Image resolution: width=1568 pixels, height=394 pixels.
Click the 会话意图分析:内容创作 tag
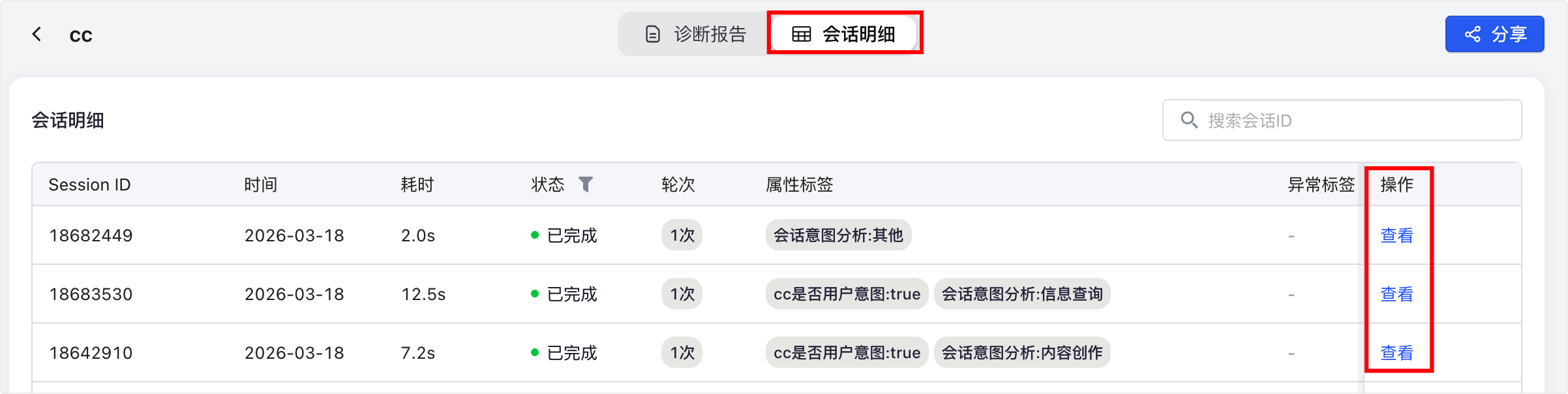click(x=1022, y=353)
